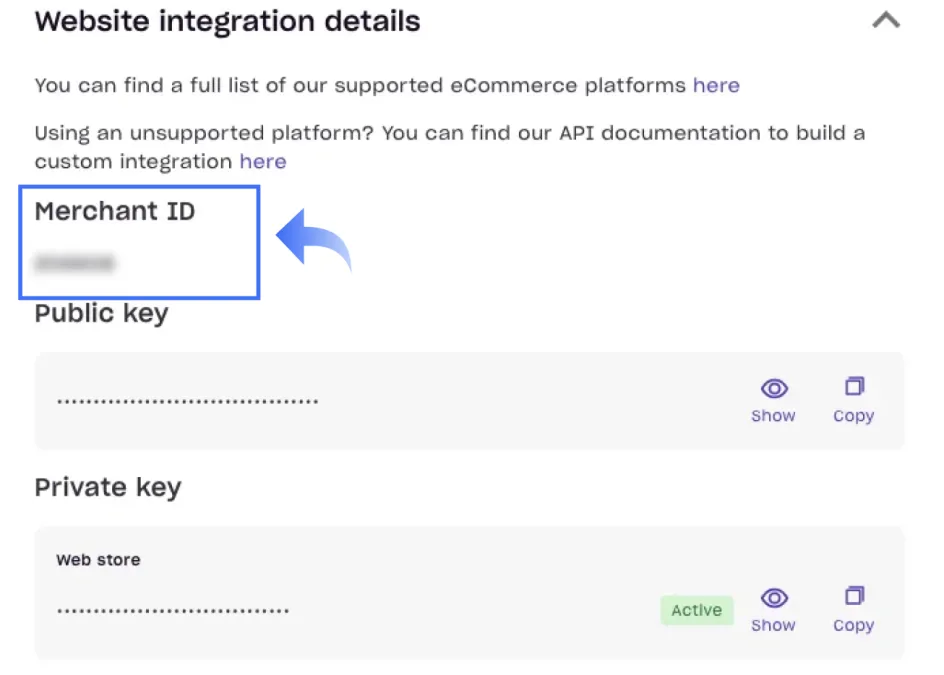Click the Website integration details title

227,21
